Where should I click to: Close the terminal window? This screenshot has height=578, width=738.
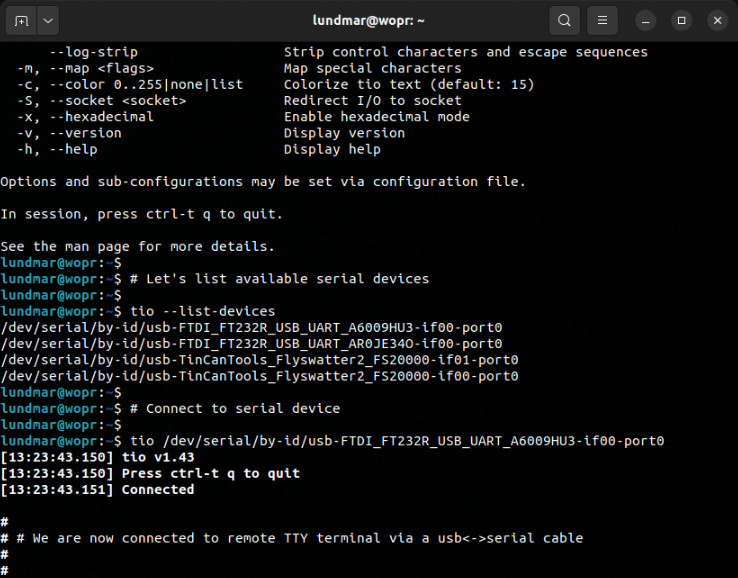click(717, 21)
